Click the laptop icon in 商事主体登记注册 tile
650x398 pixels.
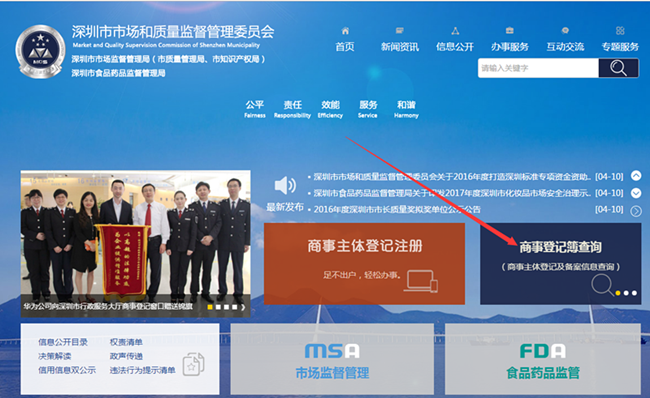coord(421,281)
